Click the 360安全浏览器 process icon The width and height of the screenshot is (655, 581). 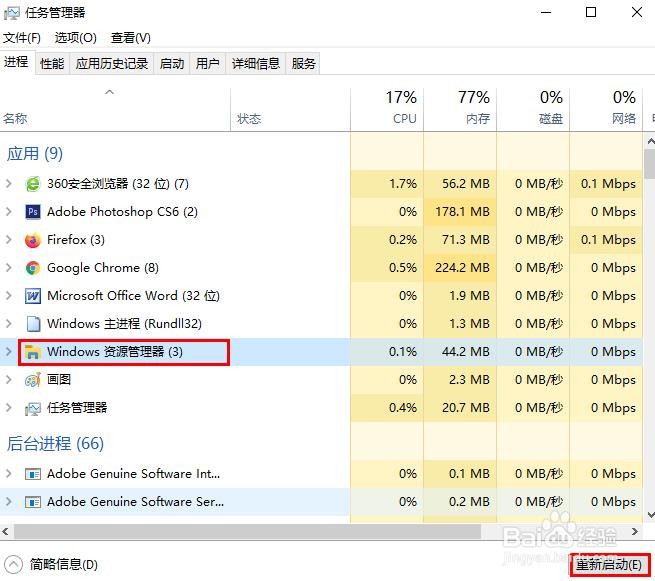[x=33, y=184]
